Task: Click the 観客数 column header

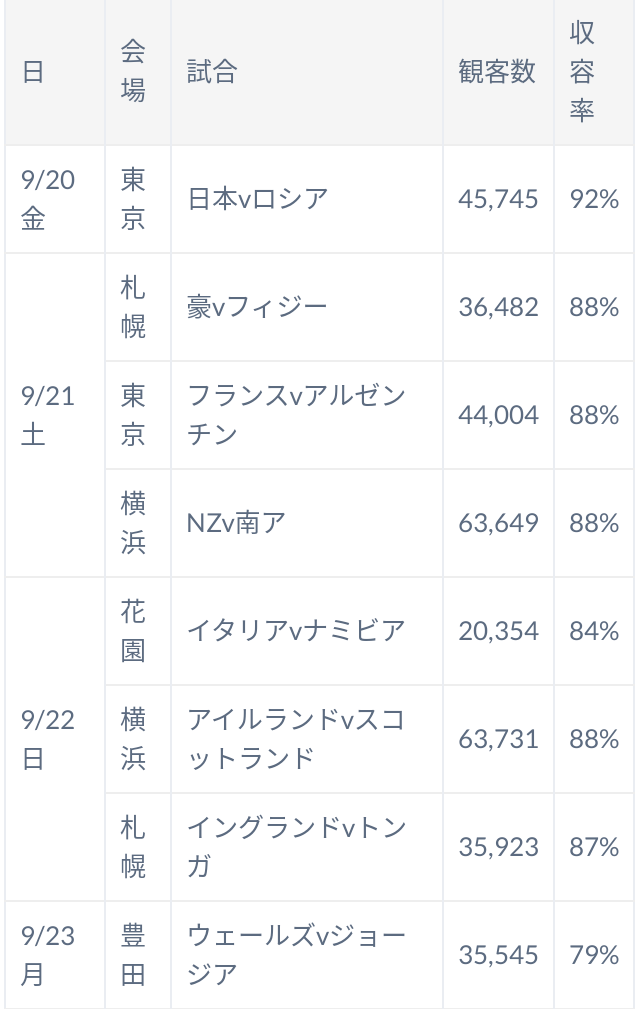Action: 498,71
